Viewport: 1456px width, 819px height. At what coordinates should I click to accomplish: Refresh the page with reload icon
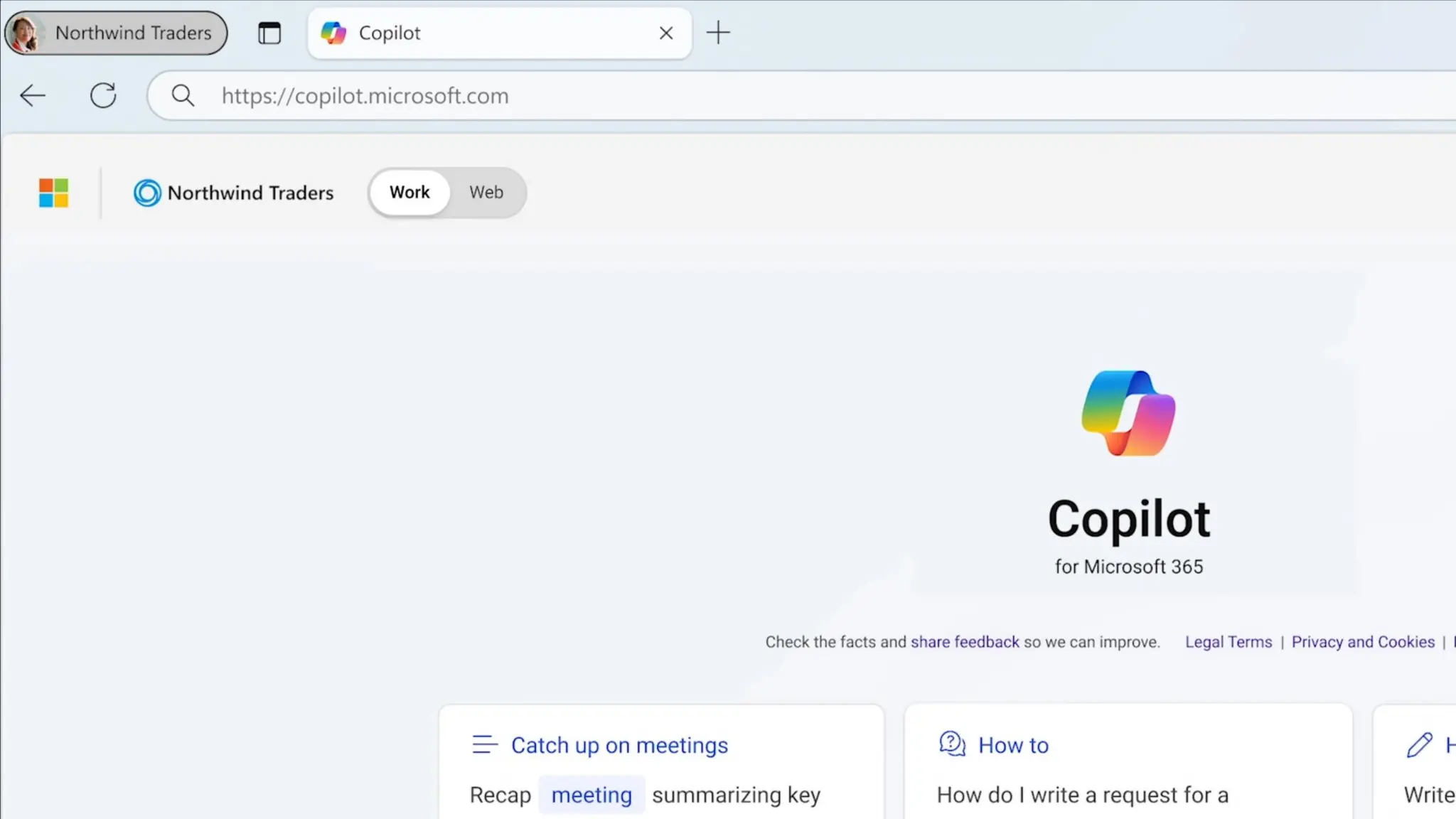click(x=103, y=95)
